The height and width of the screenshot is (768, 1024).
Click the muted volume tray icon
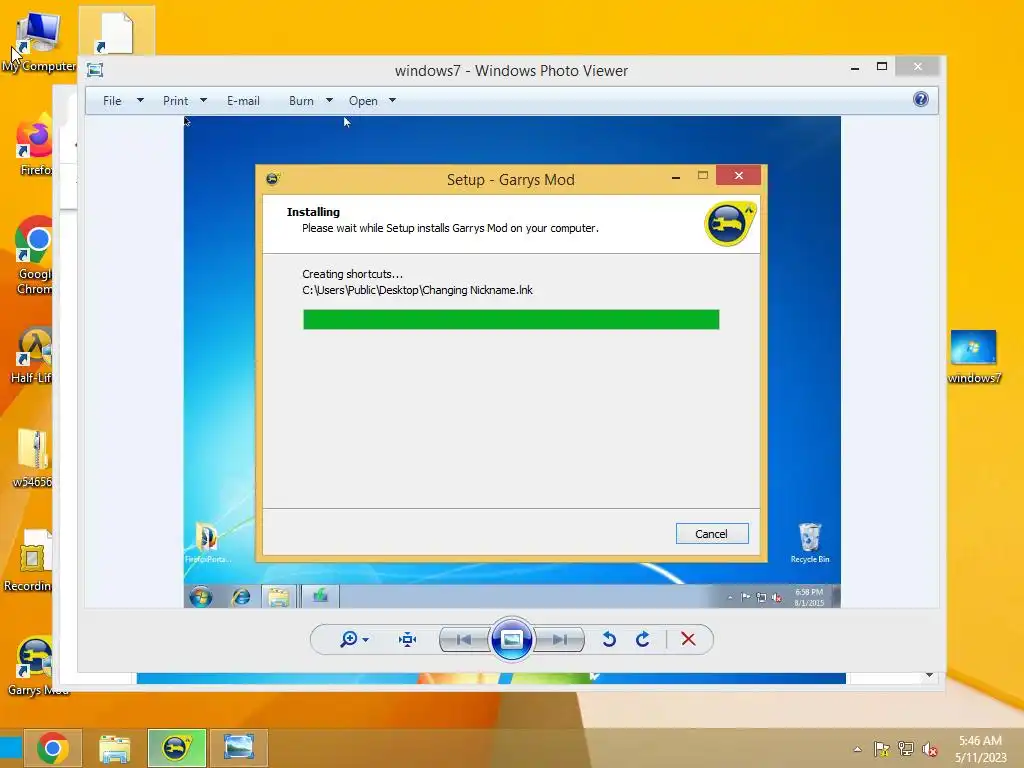[x=929, y=749]
